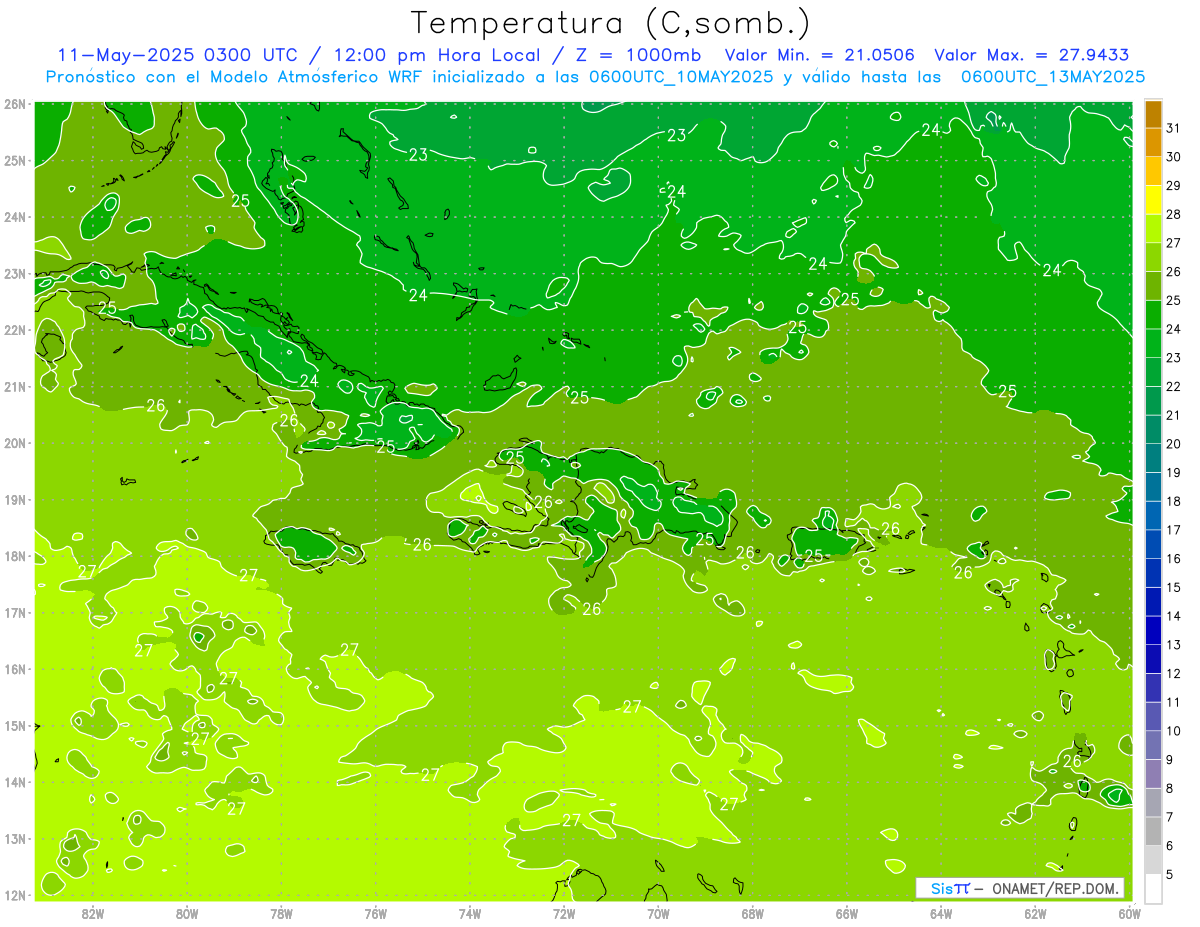Click the colorbar legend label 22

pyautogui.click(x=1173, y=386)
